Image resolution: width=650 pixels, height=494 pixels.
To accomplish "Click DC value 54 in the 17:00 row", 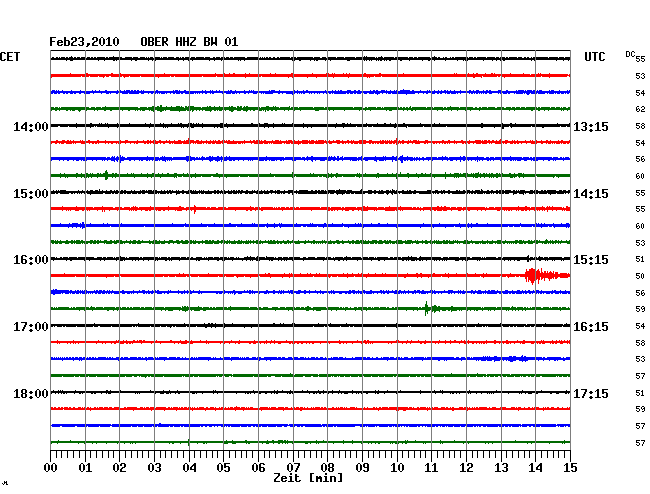I will [x=640, y=326].
